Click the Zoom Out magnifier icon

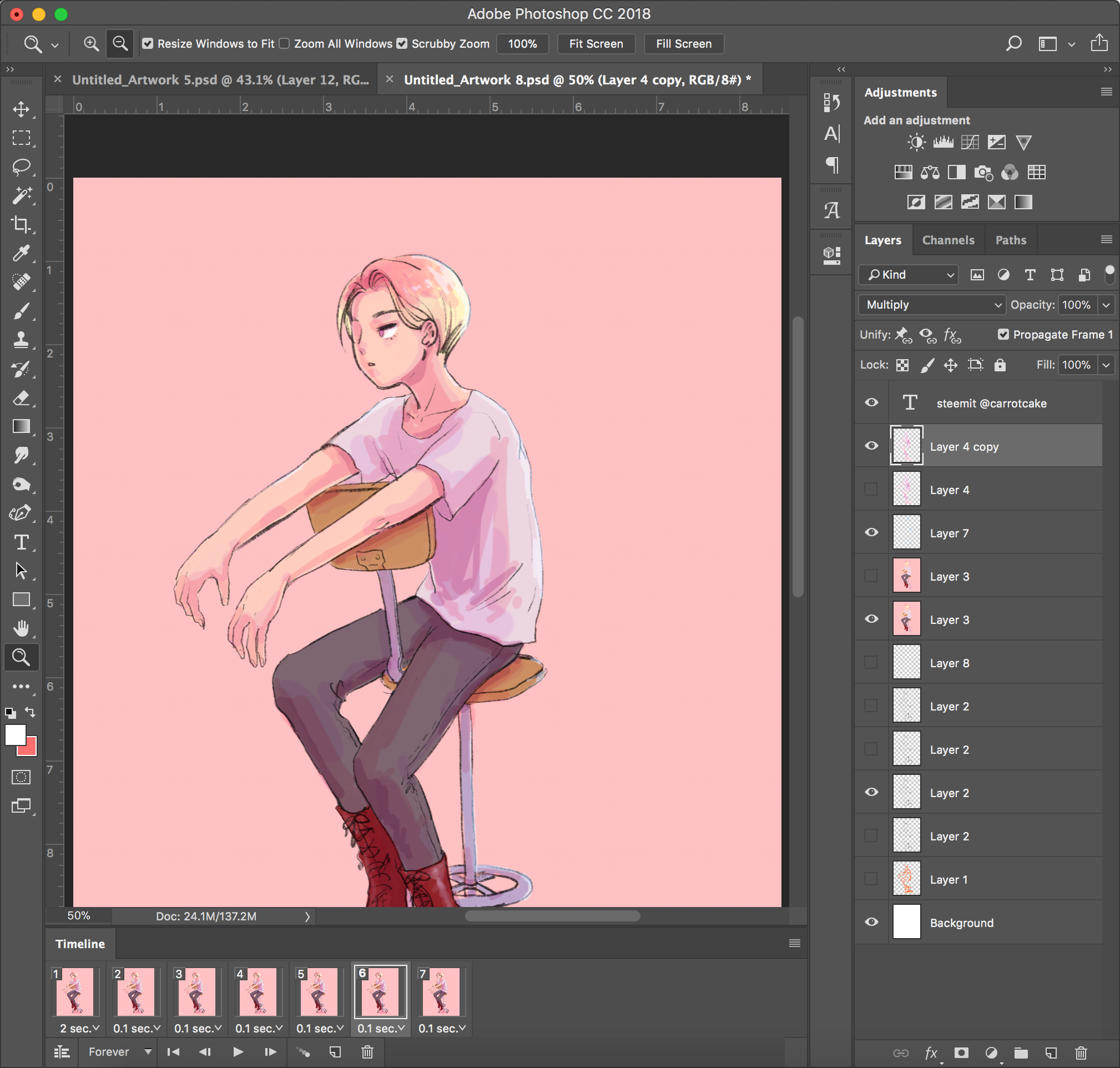pos(120,44)
